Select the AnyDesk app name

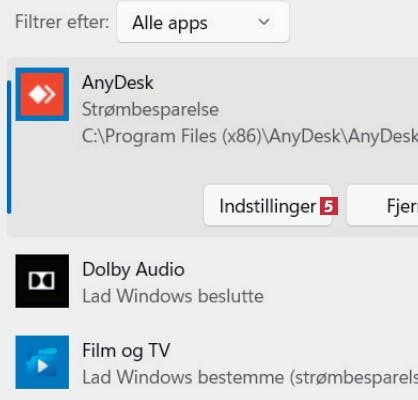tap(118, 82)
